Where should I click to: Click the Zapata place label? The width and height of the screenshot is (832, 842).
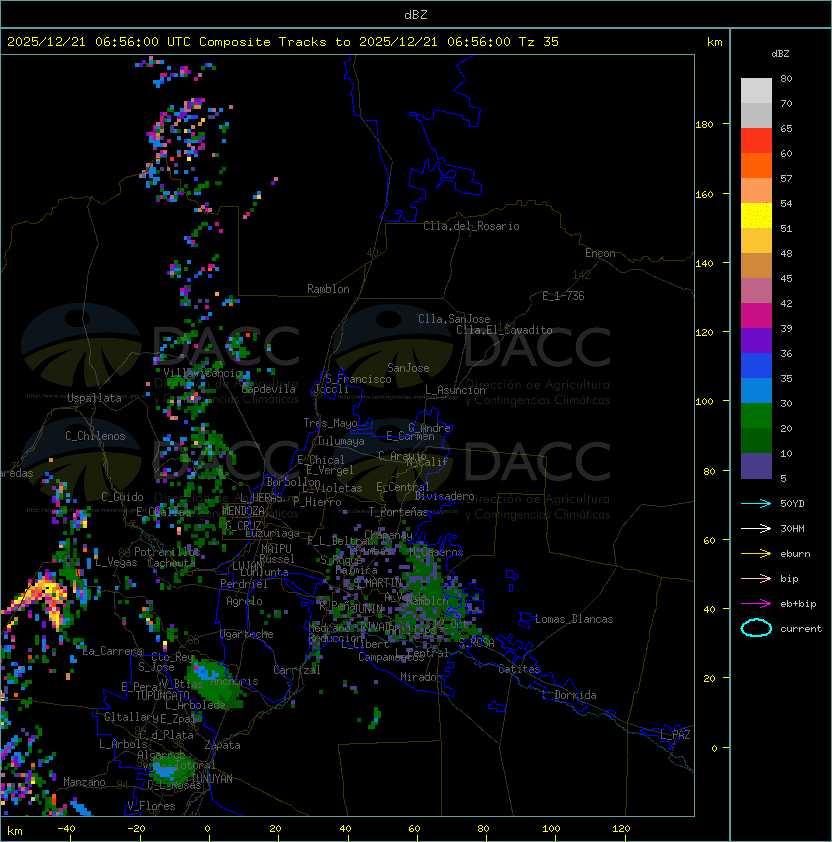222,745
